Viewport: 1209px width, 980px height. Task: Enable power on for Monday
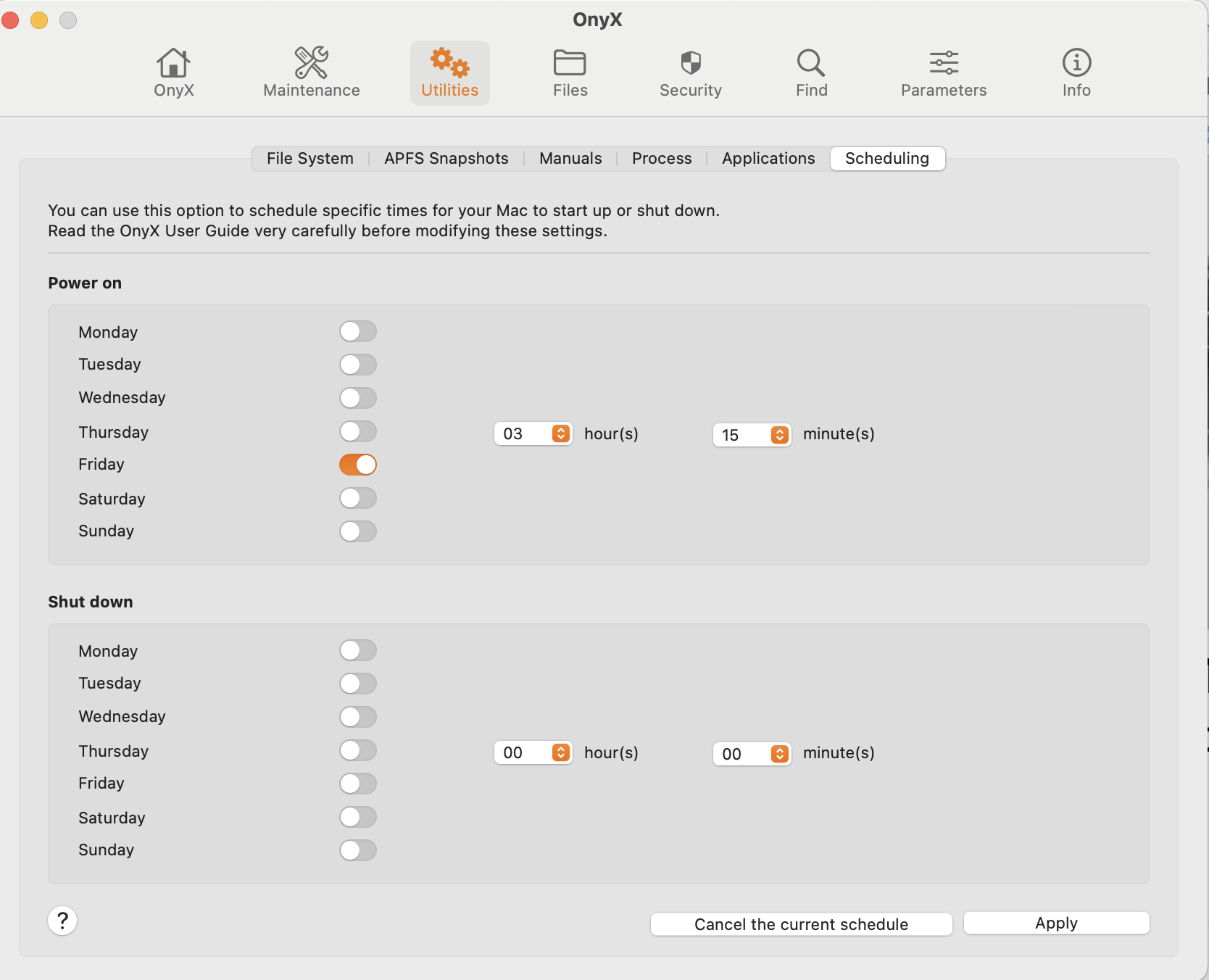[x=357, y=331]
